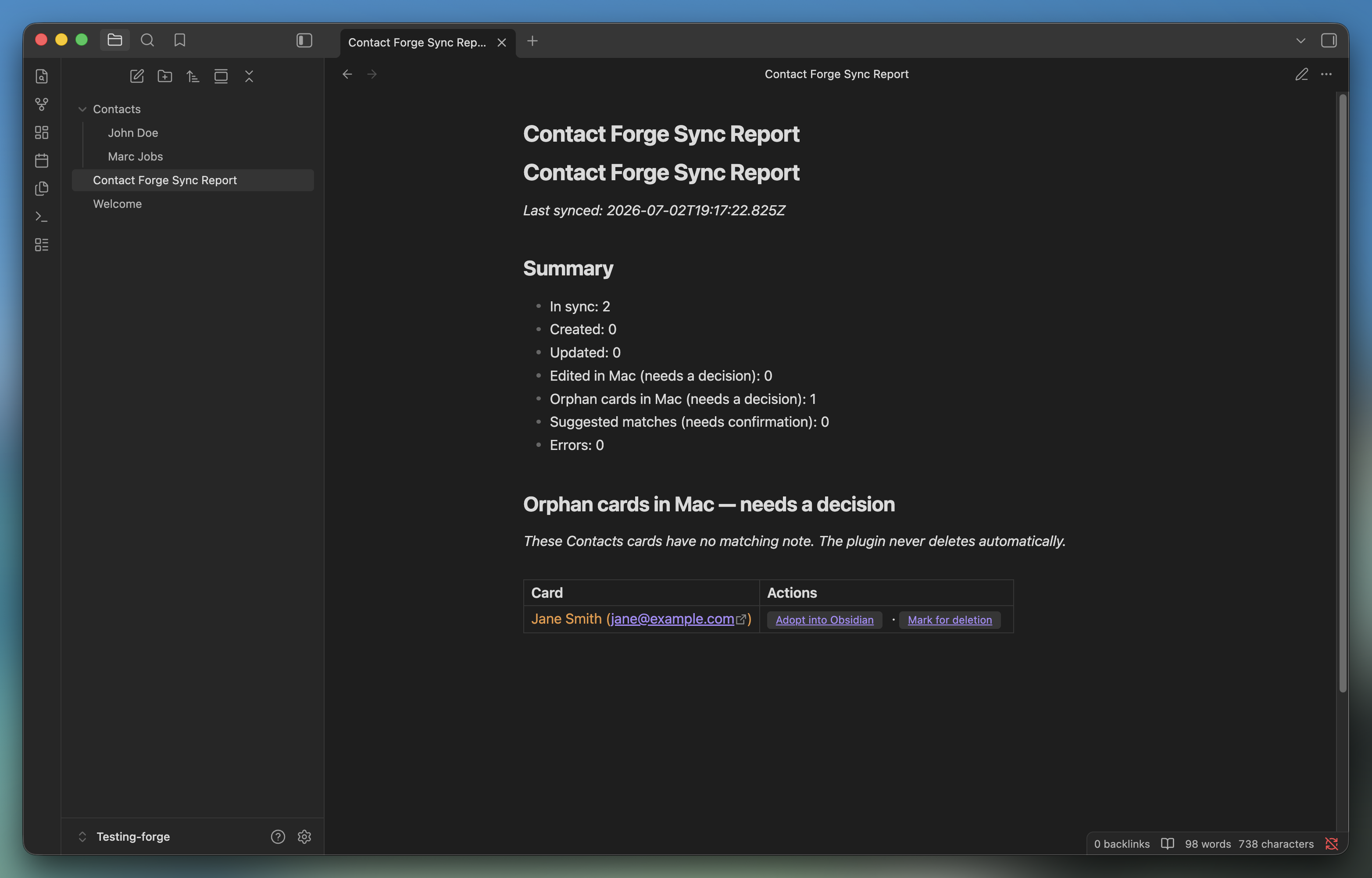Screen dimensions: 1372x878
Task: Create a new note
Action: point(137,76)
